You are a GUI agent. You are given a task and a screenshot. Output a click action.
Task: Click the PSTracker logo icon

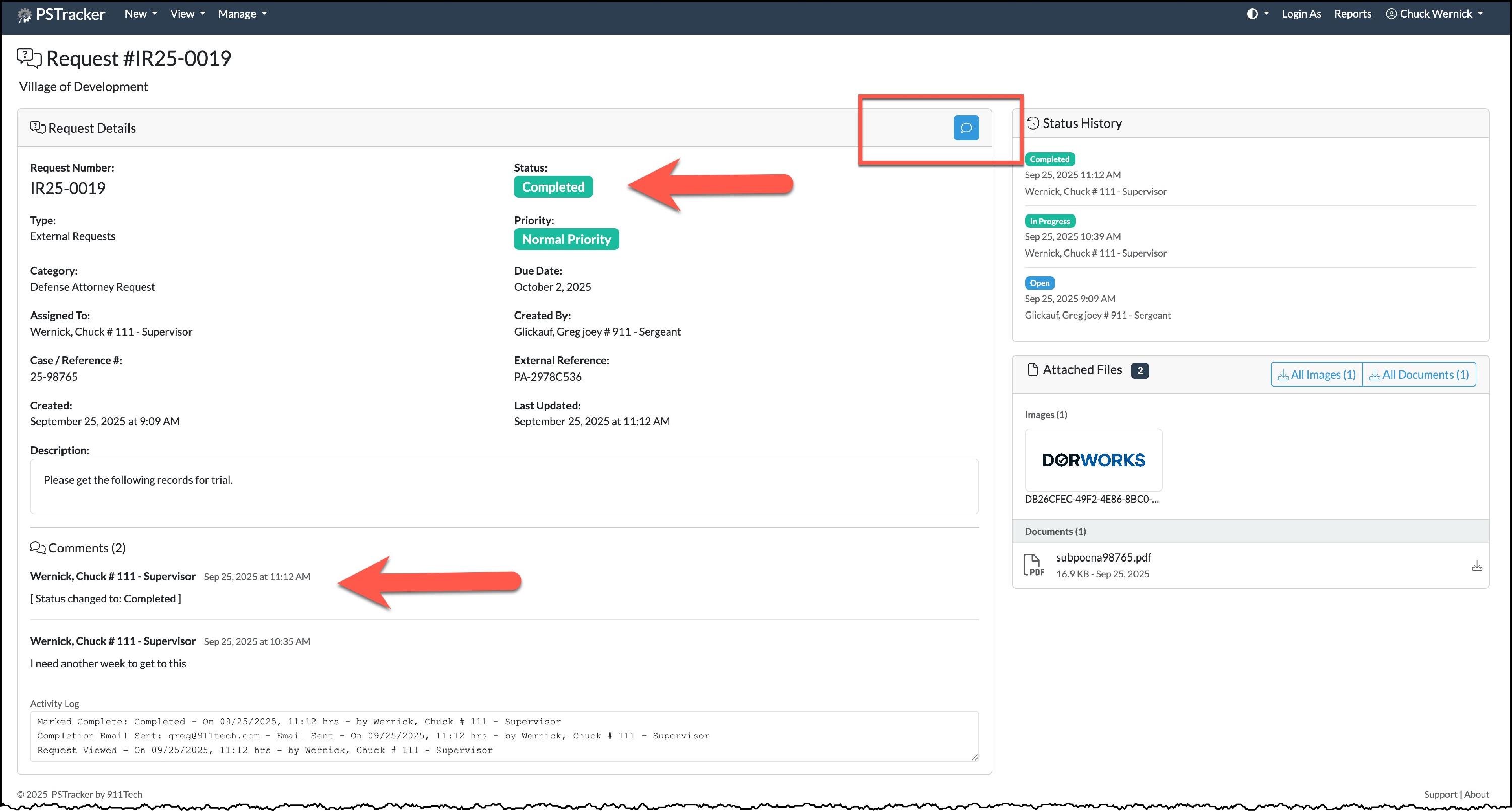[25, 15]
